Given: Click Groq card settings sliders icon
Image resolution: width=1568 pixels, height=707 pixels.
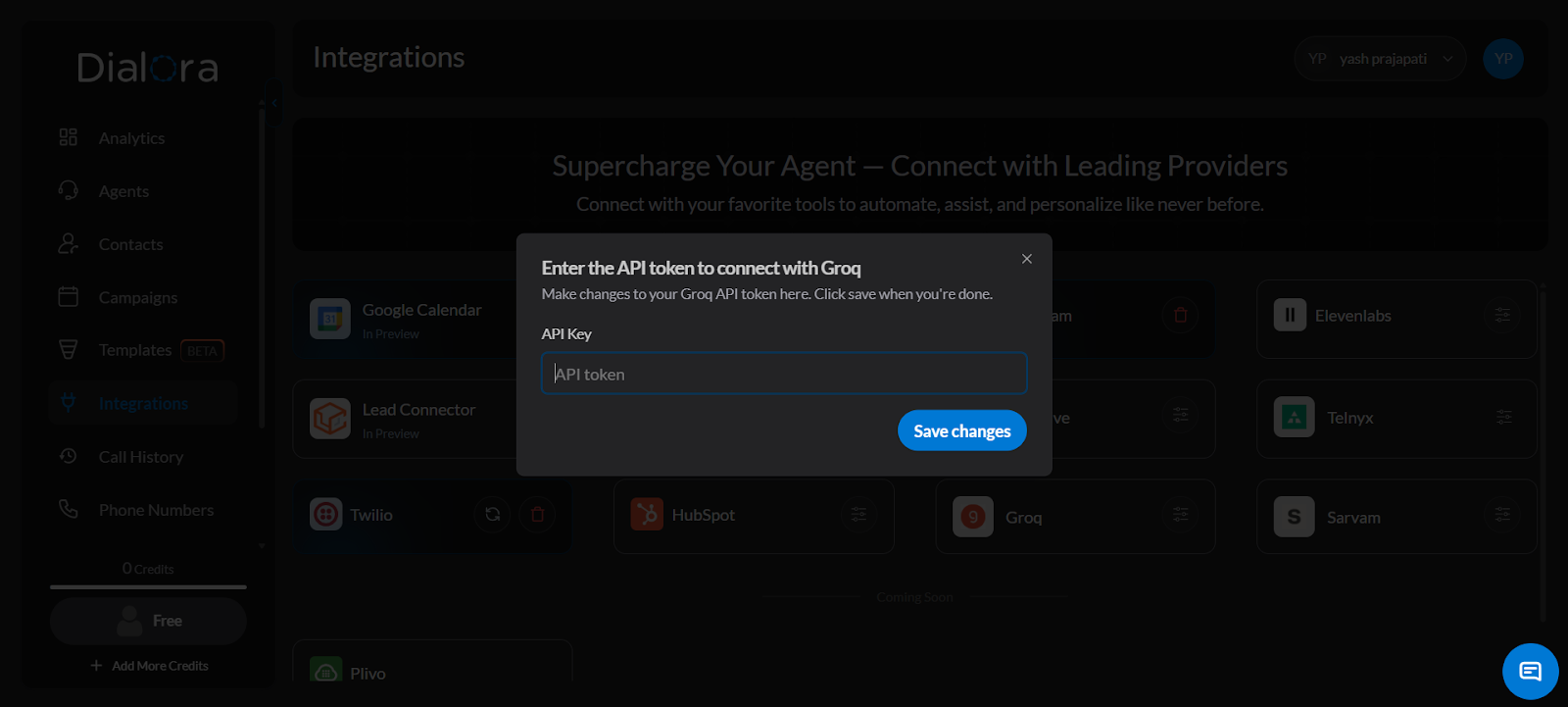Looking at the screenshot, I should pos(1180,515).
